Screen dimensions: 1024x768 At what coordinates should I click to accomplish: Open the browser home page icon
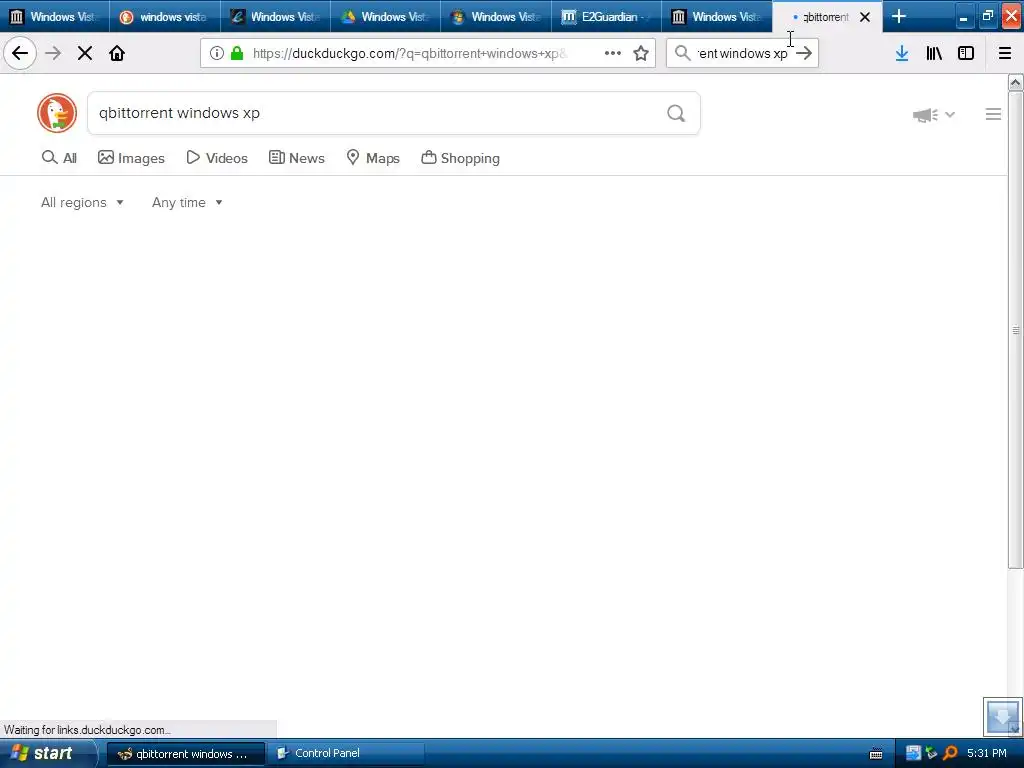click(x=117, y=53)
